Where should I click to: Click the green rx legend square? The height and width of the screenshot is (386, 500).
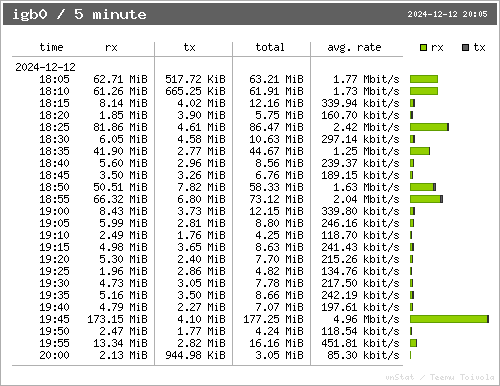tap(423, 48)
